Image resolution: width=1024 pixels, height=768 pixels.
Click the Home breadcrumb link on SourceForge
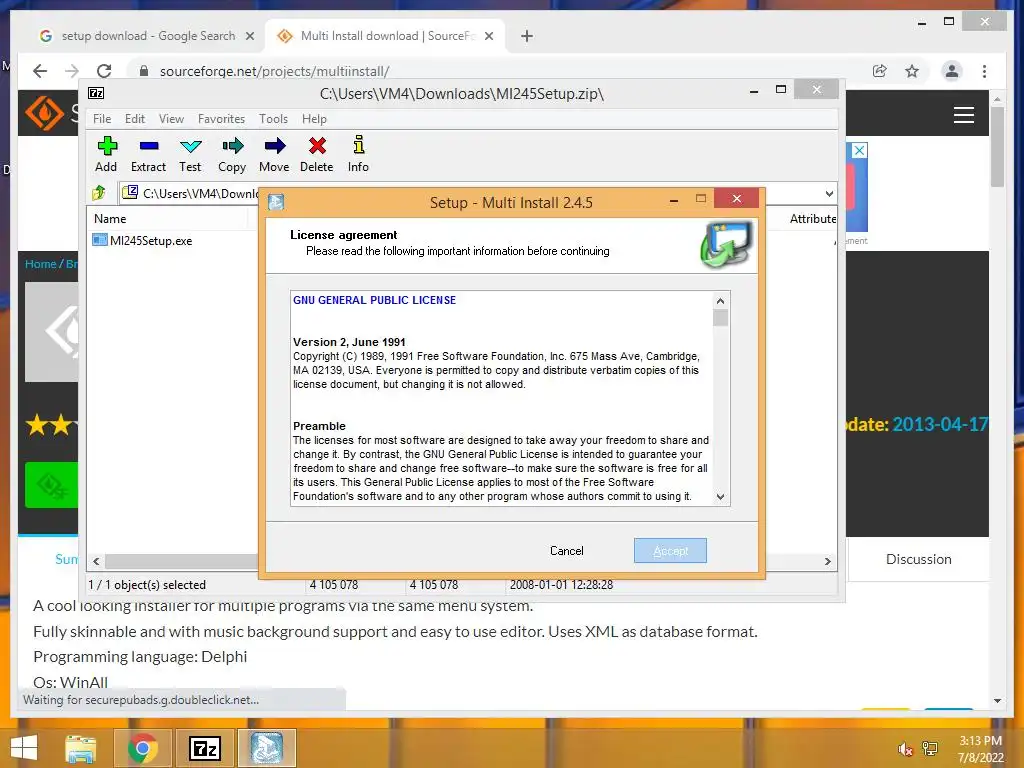click(x=40, y=264)
